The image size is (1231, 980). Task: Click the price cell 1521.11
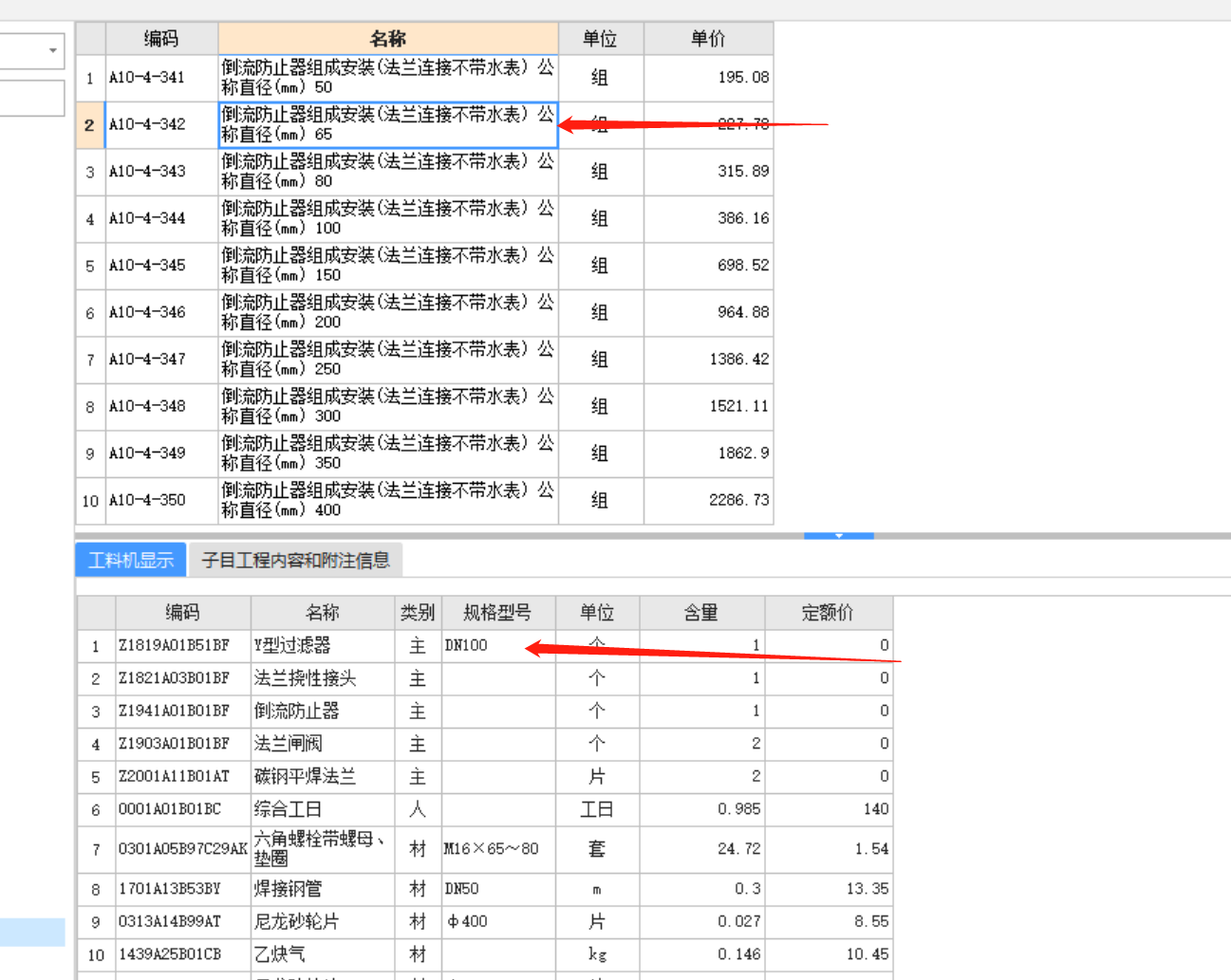pyautogui.click(x=708, y=406)
